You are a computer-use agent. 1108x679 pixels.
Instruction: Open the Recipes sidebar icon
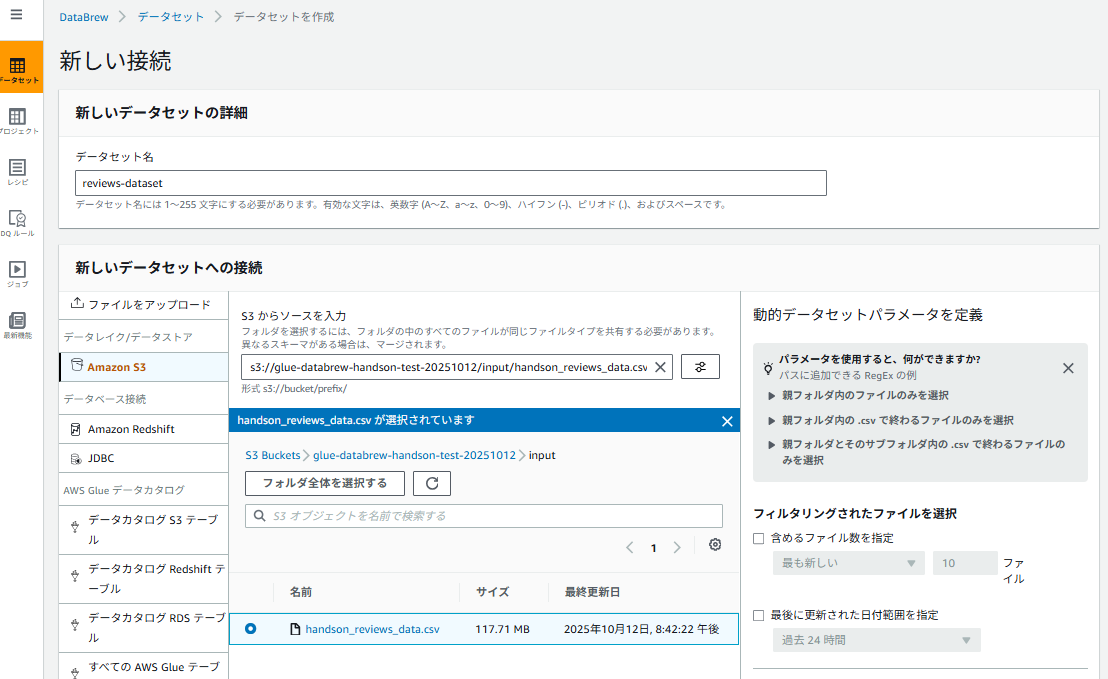coord(18,171)
